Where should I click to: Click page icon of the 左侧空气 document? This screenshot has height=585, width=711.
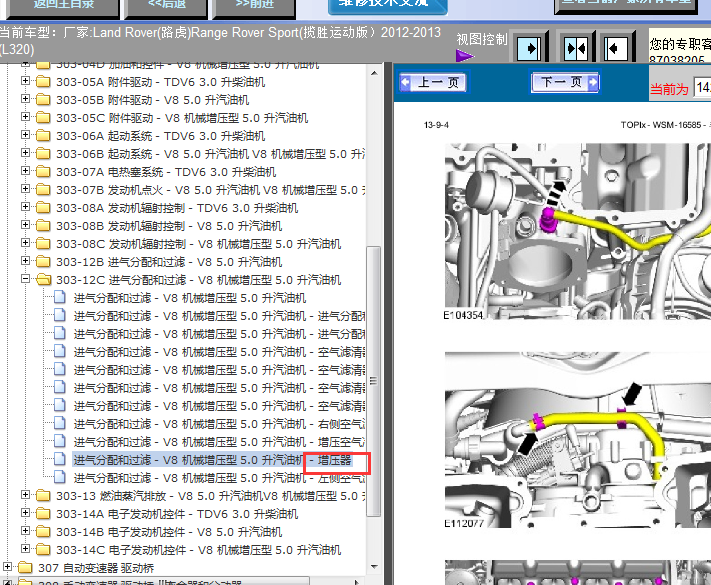coord(60,477)
